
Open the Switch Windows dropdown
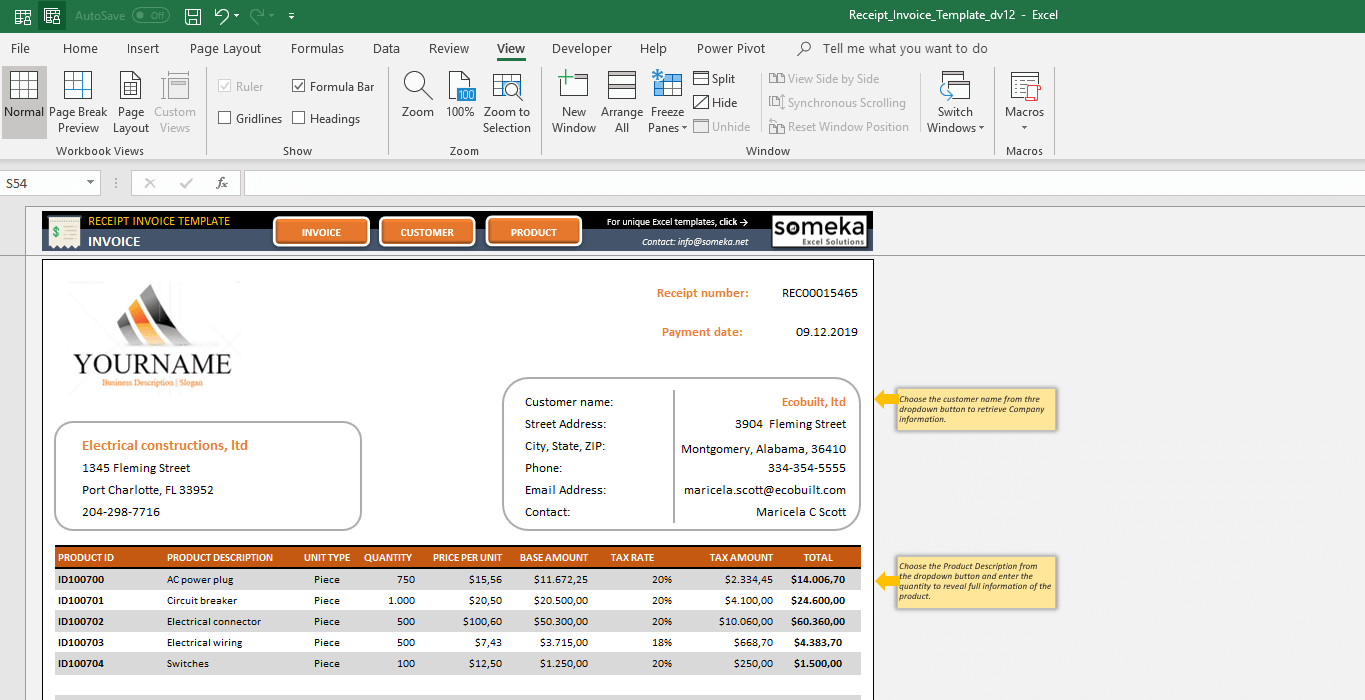[x=955, y=101]
